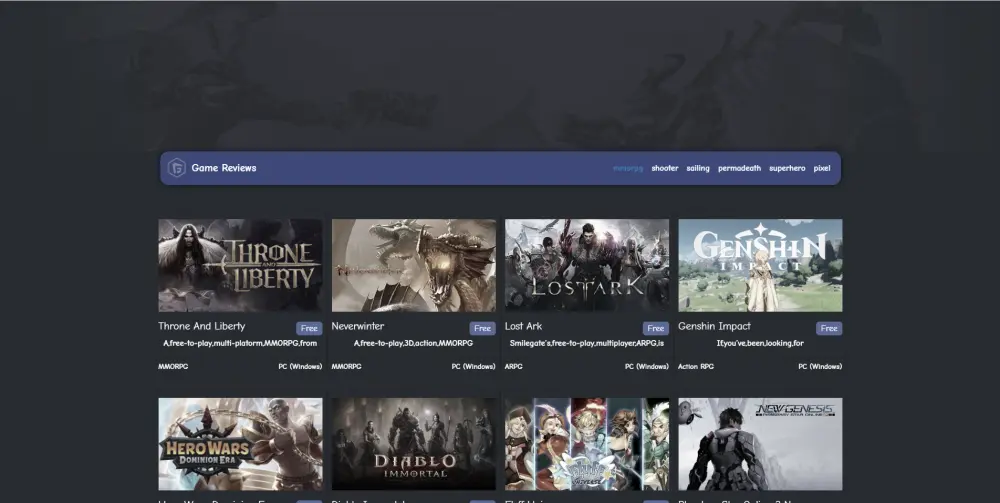This screenshot has width=1000, height=503.
Task: Select the shooter category in navbar
Action: coord(665,168)
